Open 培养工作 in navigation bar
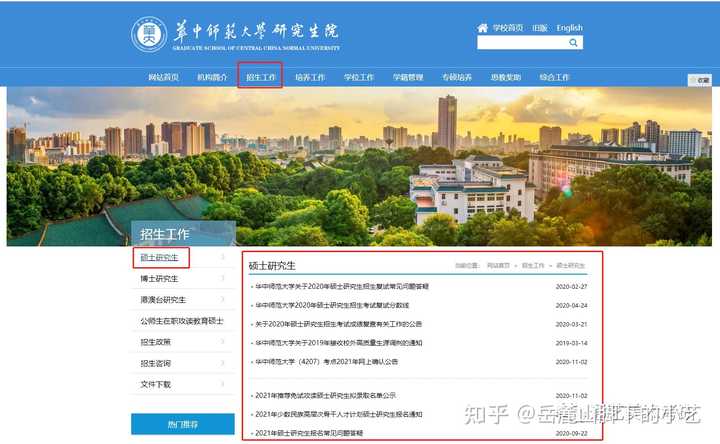 310,77
